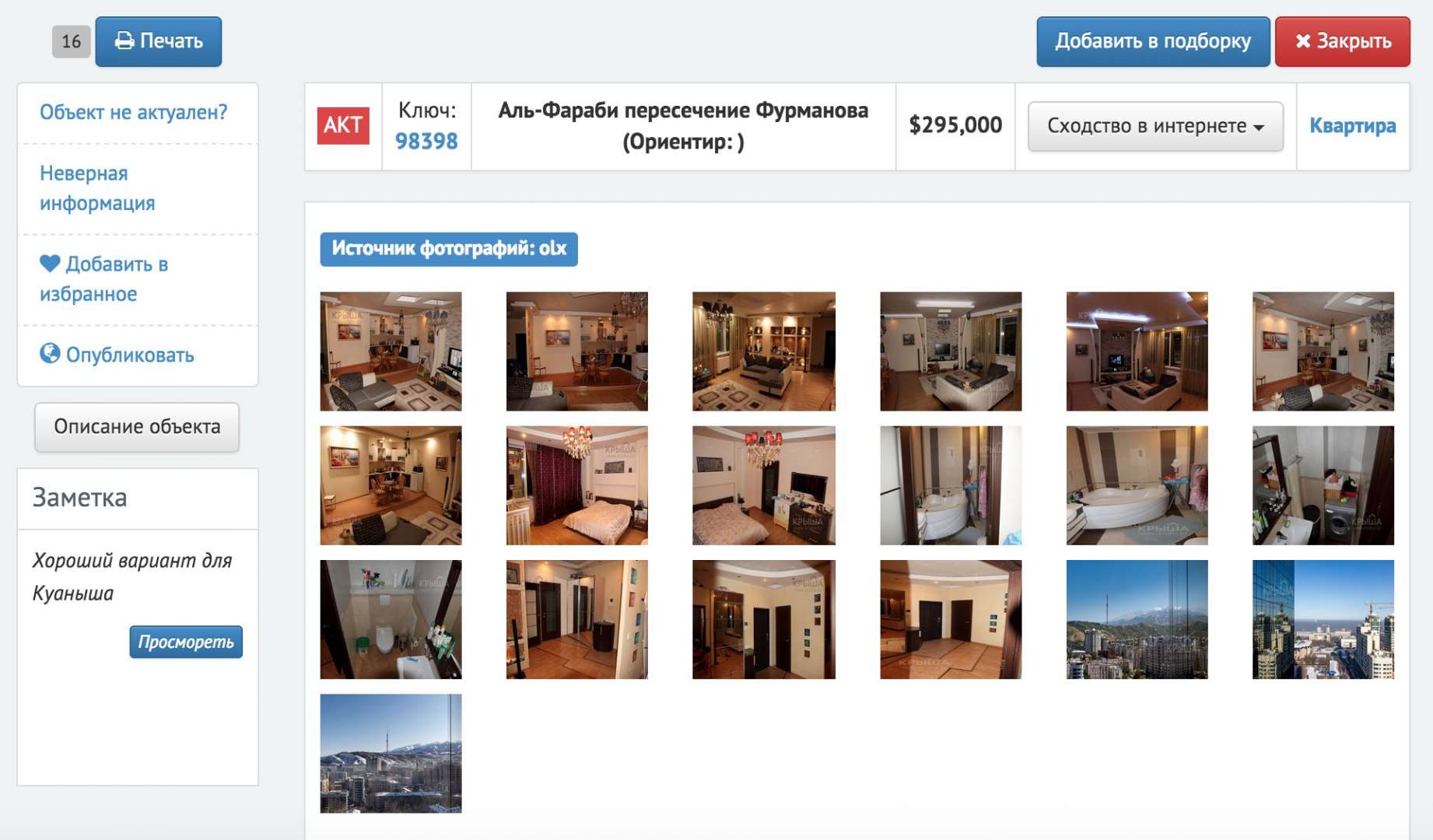
Task: Open the last mountain view thumbnail
Action: tap(391, 754)
